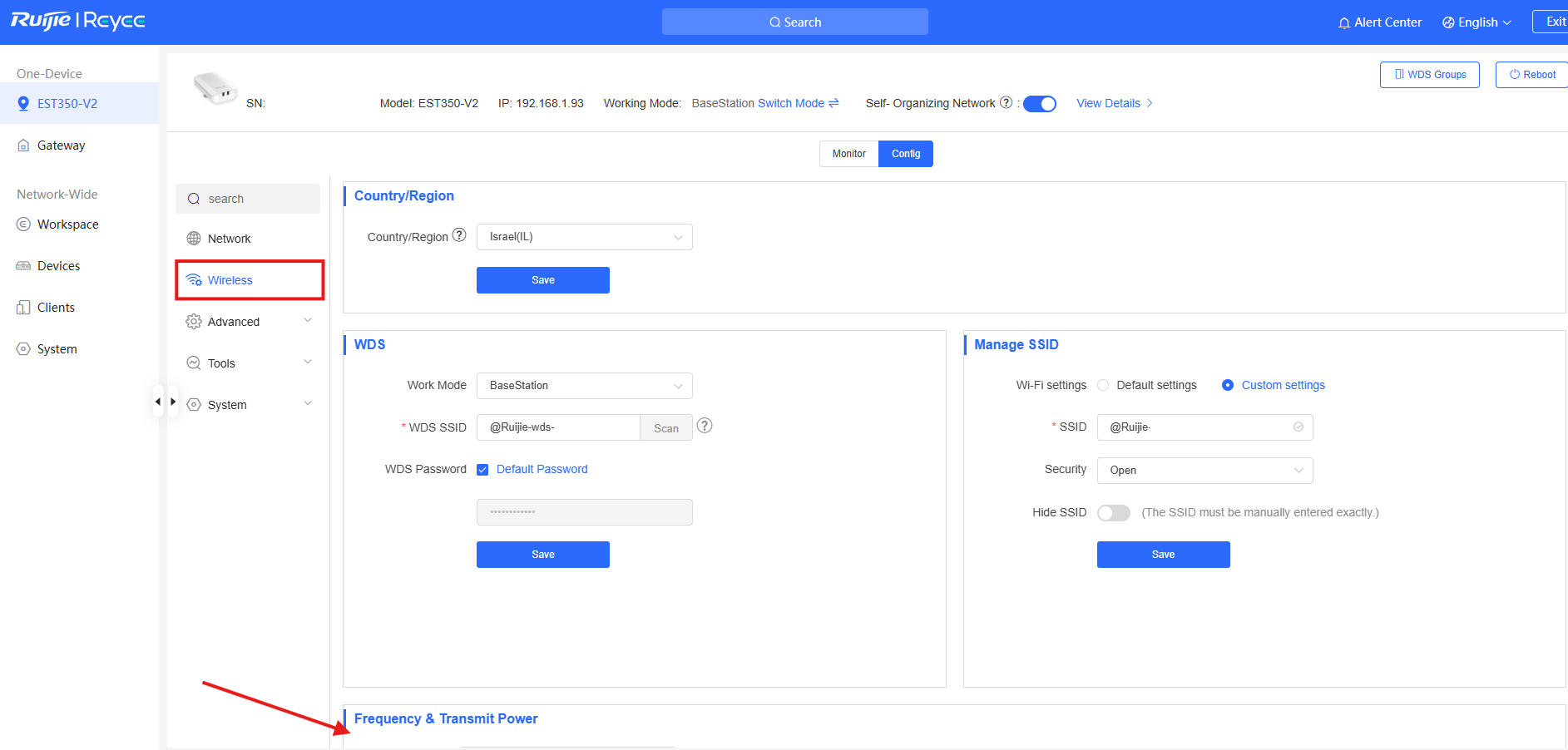Open the Workspace section in sidebar
This screenshot has height=750, width=1568.
tap(67, 225)
